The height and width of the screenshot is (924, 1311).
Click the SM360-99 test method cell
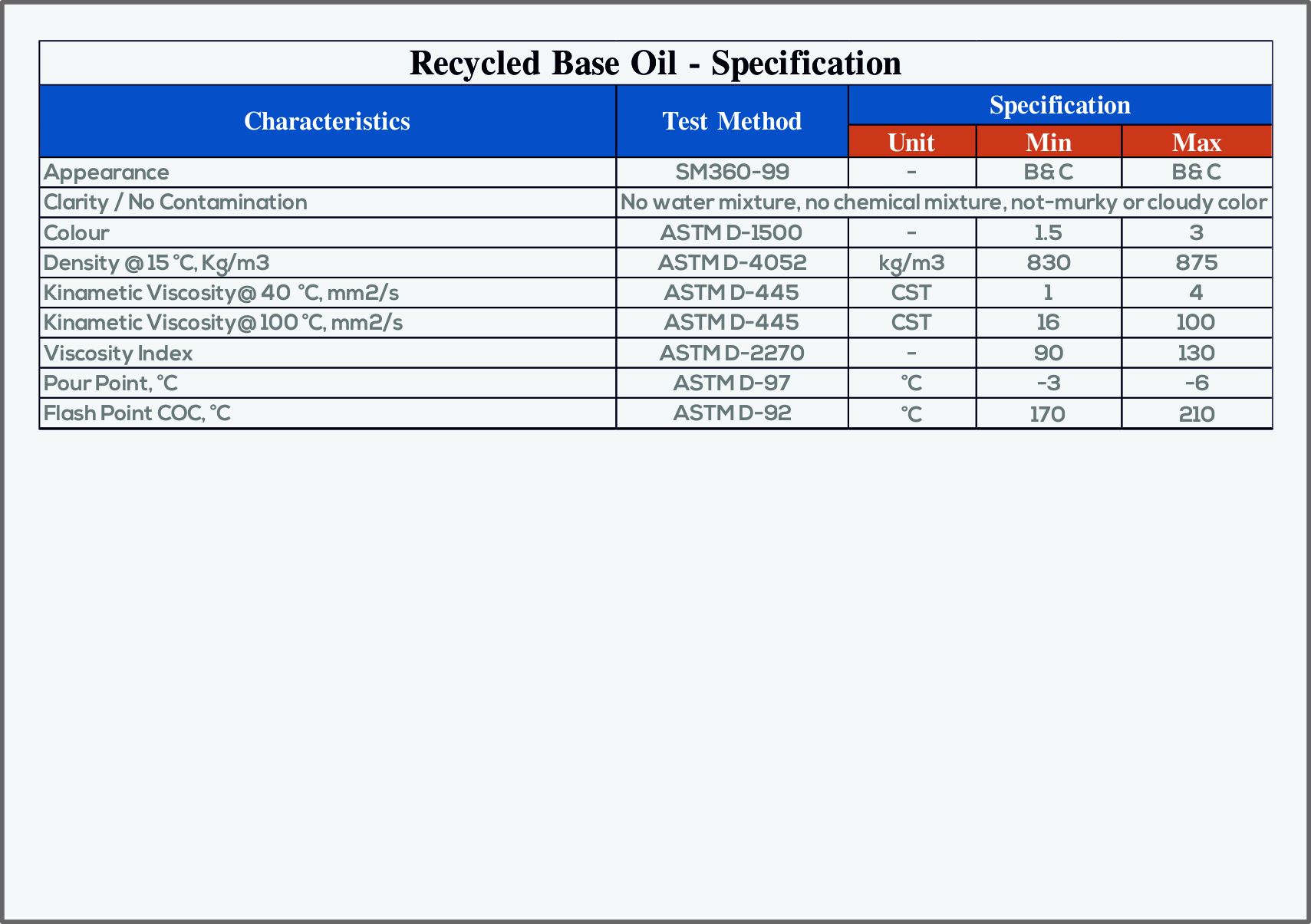point(732,173)
